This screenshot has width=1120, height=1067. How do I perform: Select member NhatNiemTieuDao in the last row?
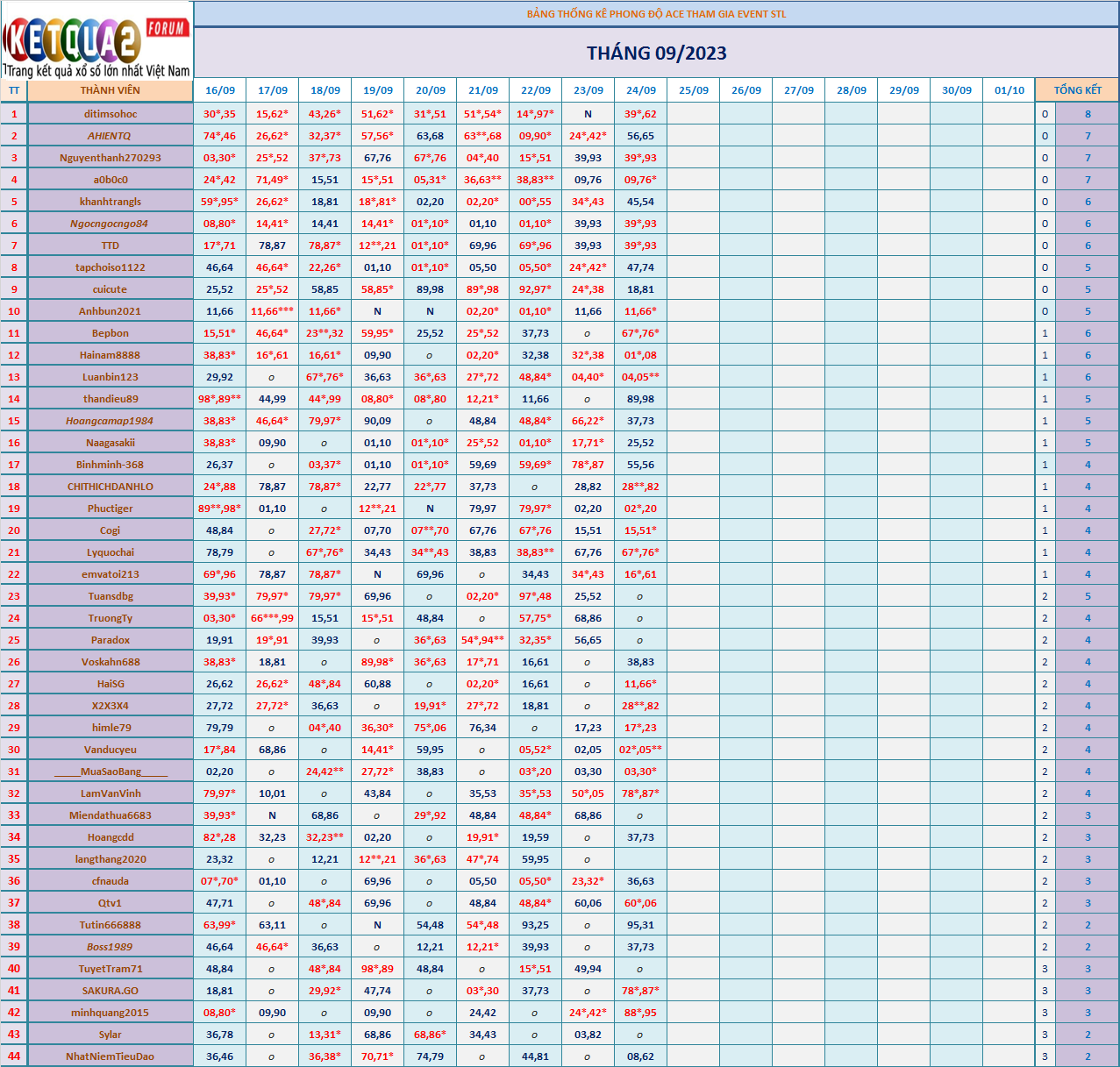coord(111,1056)
